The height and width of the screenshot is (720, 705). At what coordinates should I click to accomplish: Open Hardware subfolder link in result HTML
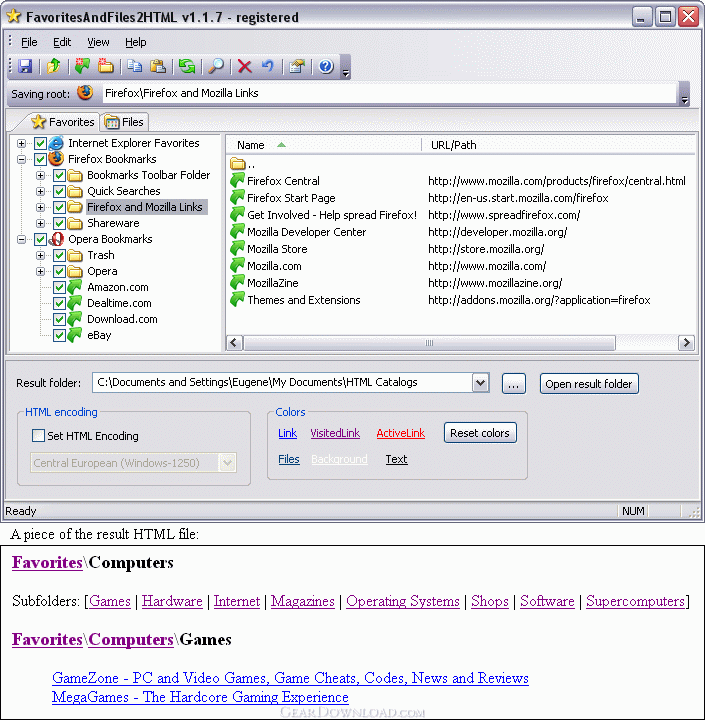click(x=172, y=601)
